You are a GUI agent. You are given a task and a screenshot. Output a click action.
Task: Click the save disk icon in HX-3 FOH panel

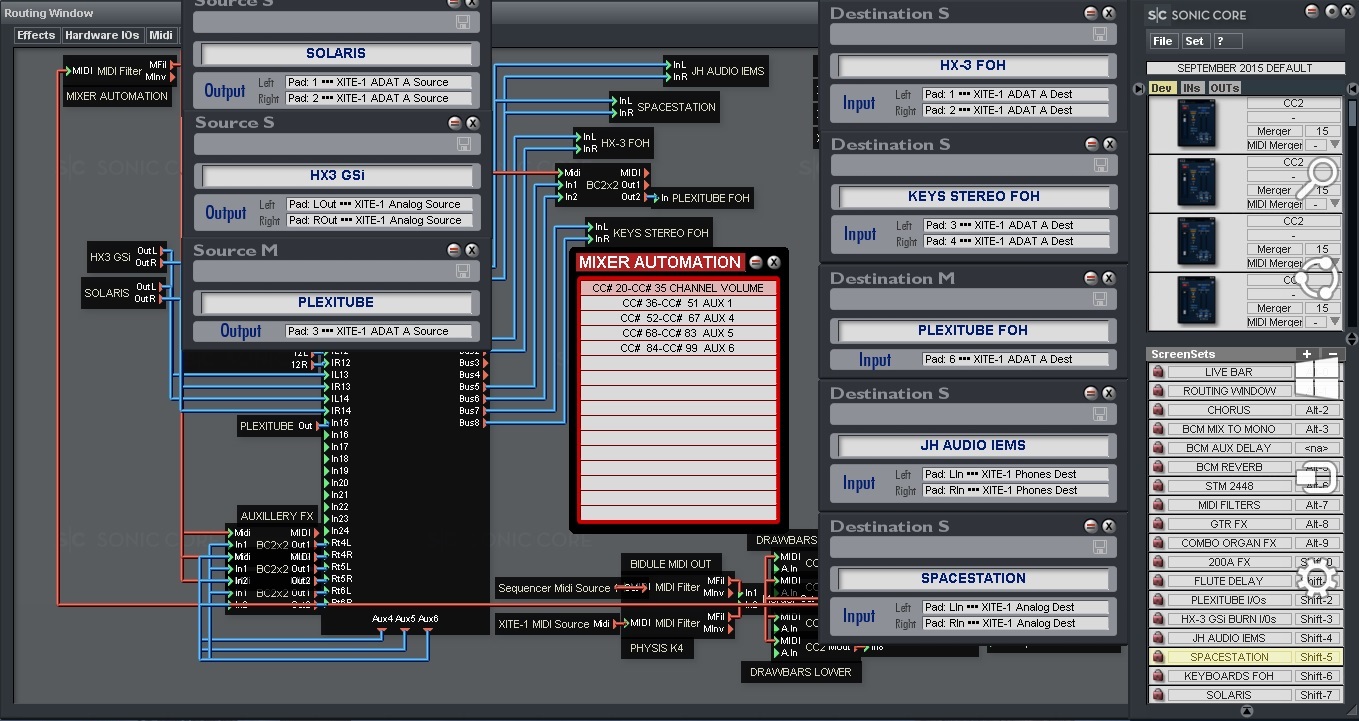point(1100,35)
